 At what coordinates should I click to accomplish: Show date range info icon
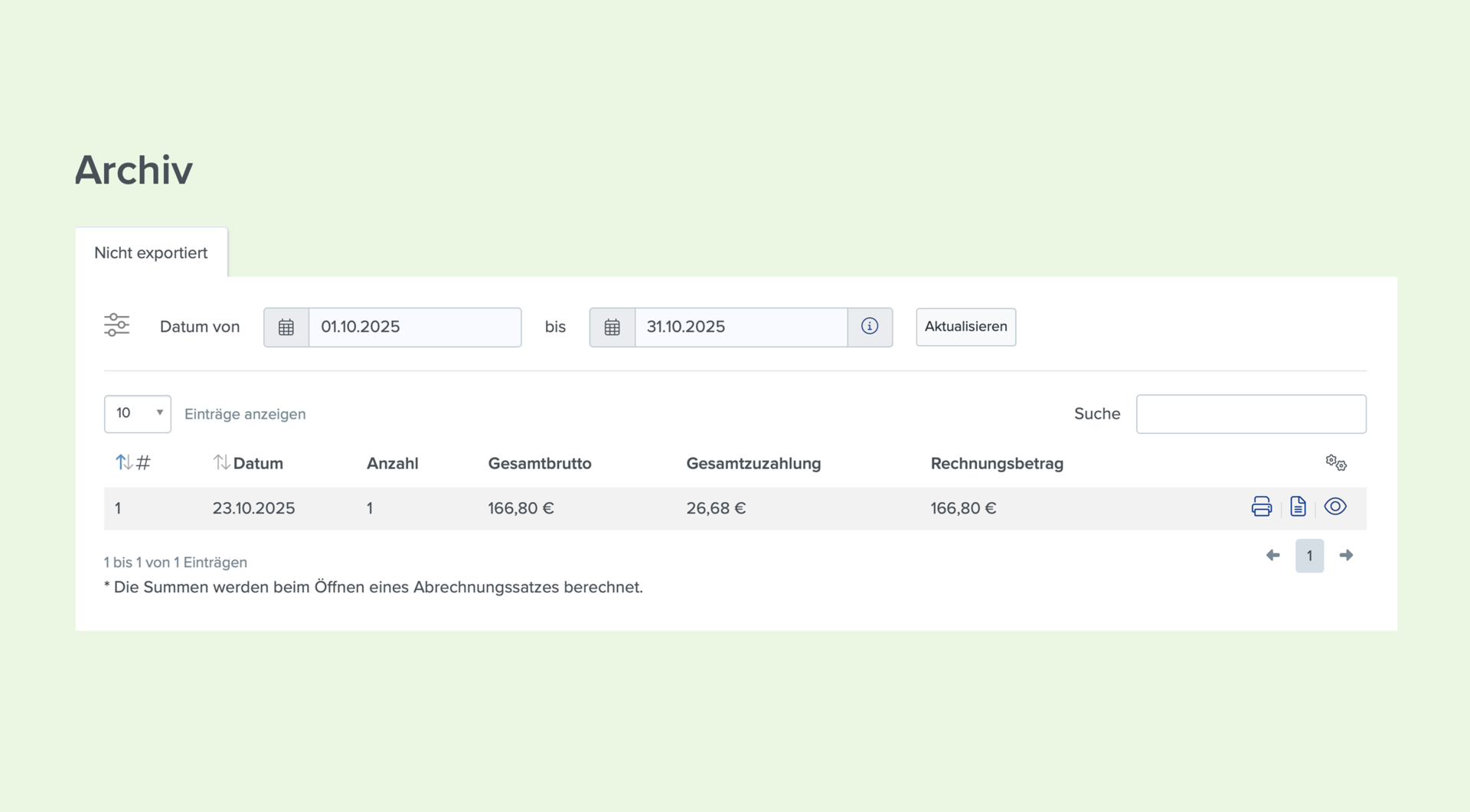(870, 327)
